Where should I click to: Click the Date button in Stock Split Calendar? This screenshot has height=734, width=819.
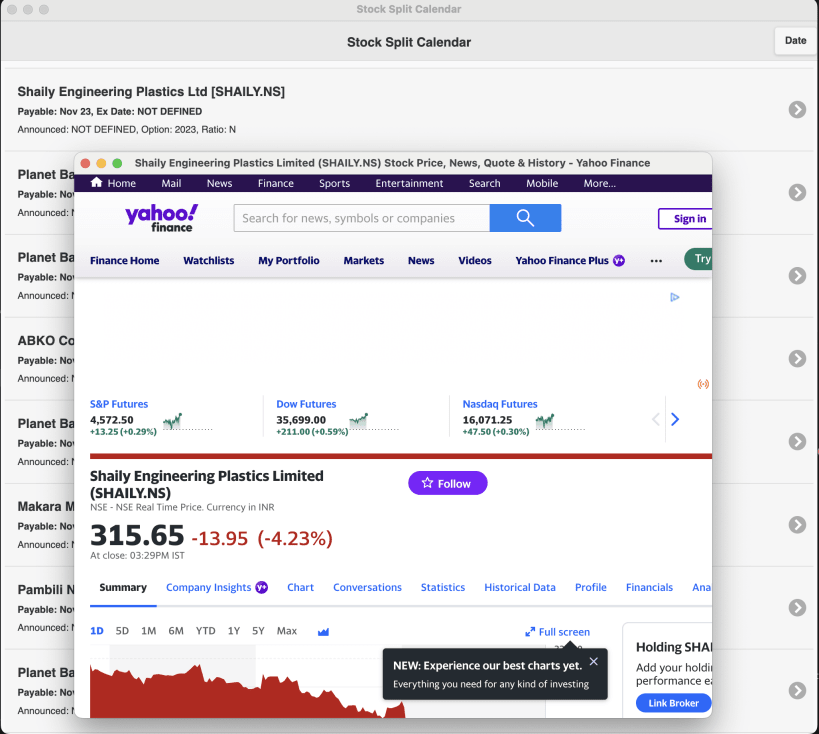pos(795,41)
